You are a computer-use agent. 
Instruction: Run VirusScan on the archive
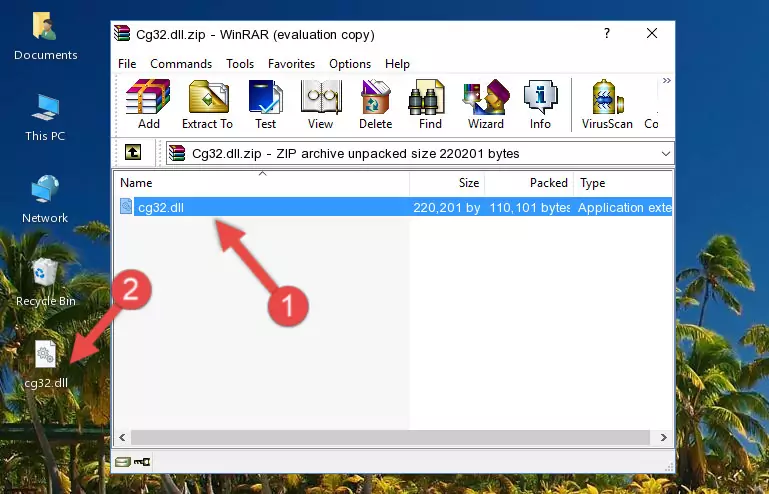pos(607,104)
